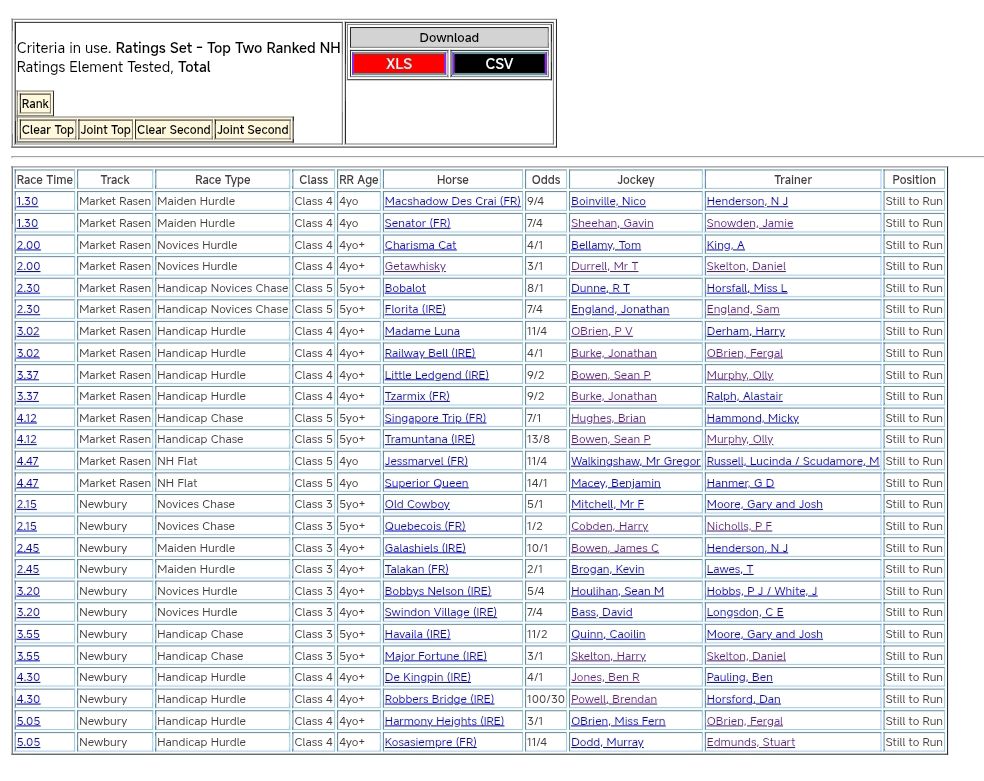Screen dimensions: 984x781
Task: Download the ratings as CSV
Action: tap(499, 64)
